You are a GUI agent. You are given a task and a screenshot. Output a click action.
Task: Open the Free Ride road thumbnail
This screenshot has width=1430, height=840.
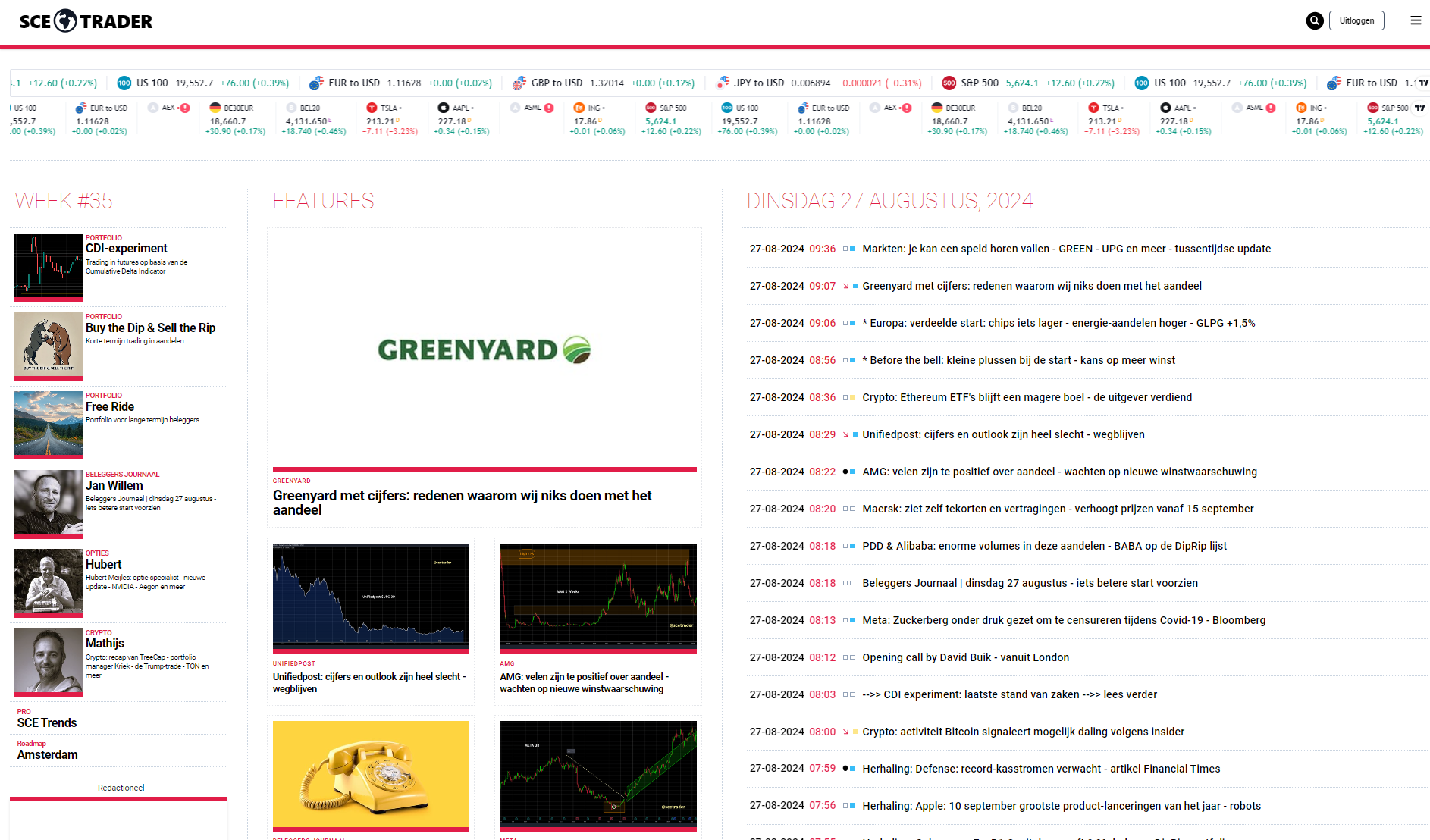(49, 425)
